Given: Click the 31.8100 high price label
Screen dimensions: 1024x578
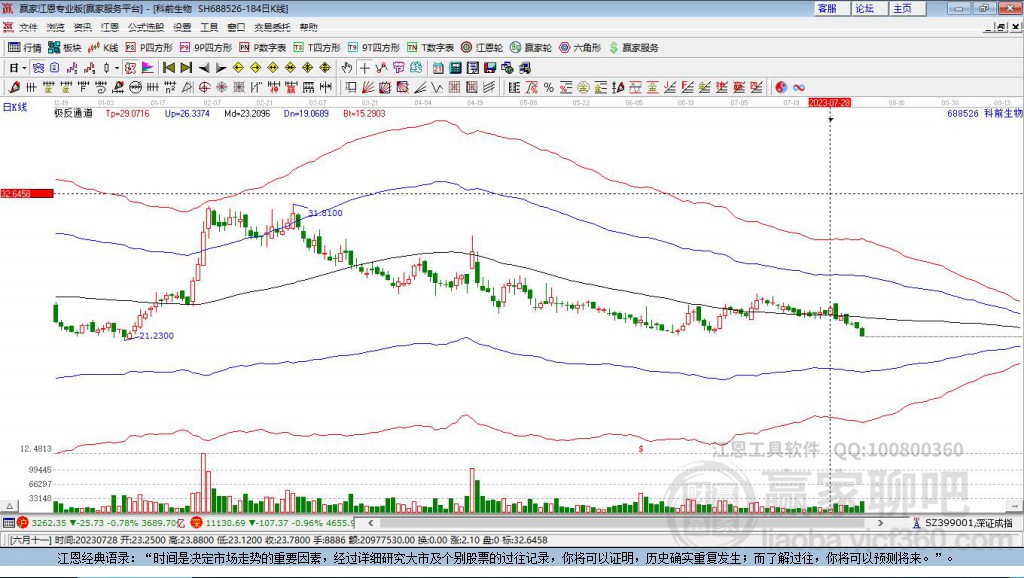Looking at the screenshot, I should pos(325,213).
